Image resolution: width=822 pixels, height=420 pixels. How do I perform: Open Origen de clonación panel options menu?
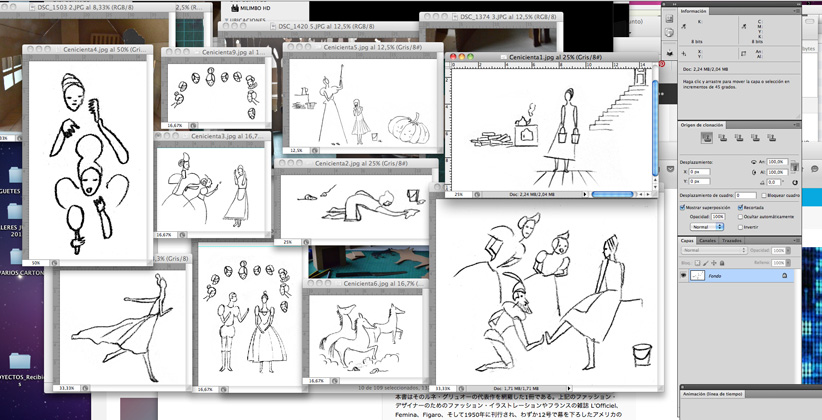click(x=797, y=125)
